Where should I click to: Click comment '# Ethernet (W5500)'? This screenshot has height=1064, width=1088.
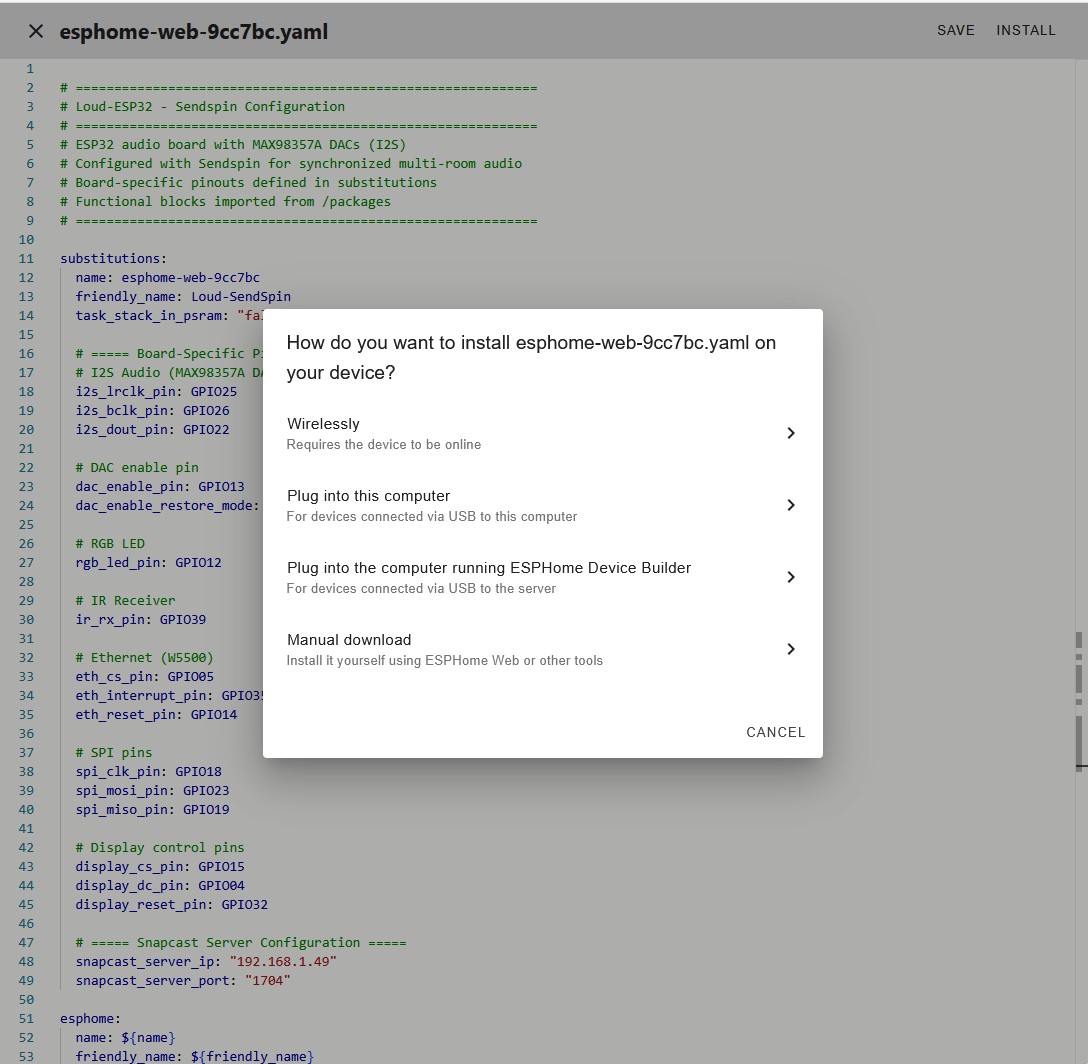pos(144,657)
